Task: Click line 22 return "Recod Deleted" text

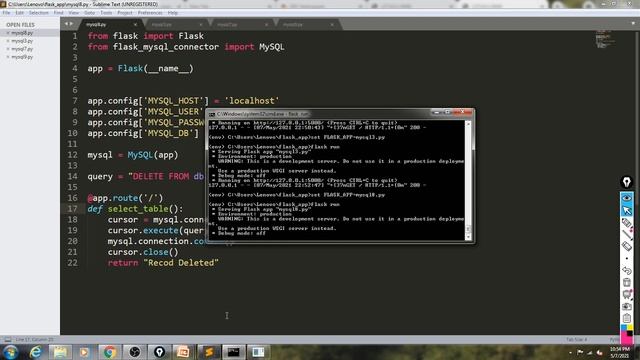Action: click(163, 263)
